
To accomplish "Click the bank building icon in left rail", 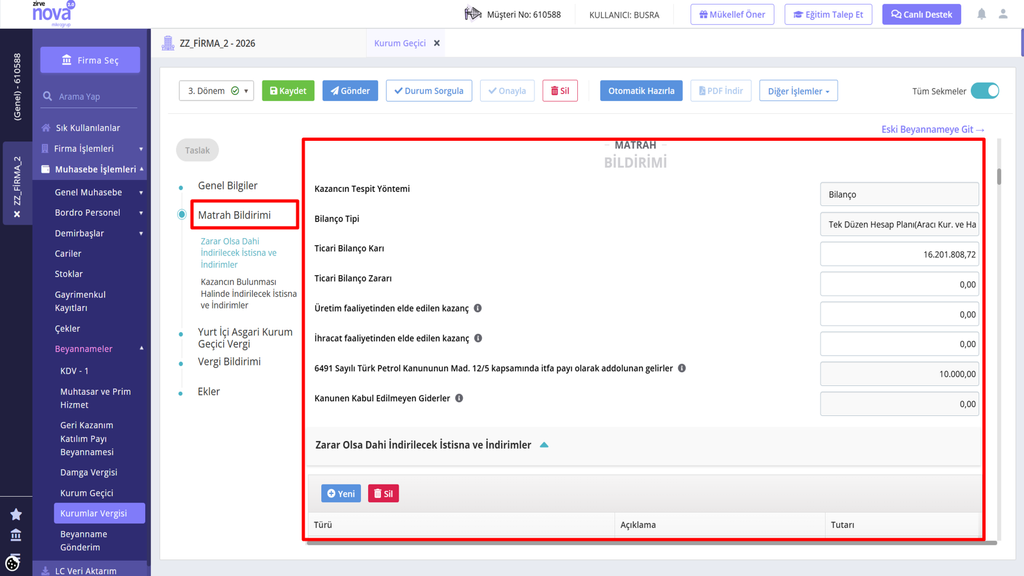I will 16,535.
